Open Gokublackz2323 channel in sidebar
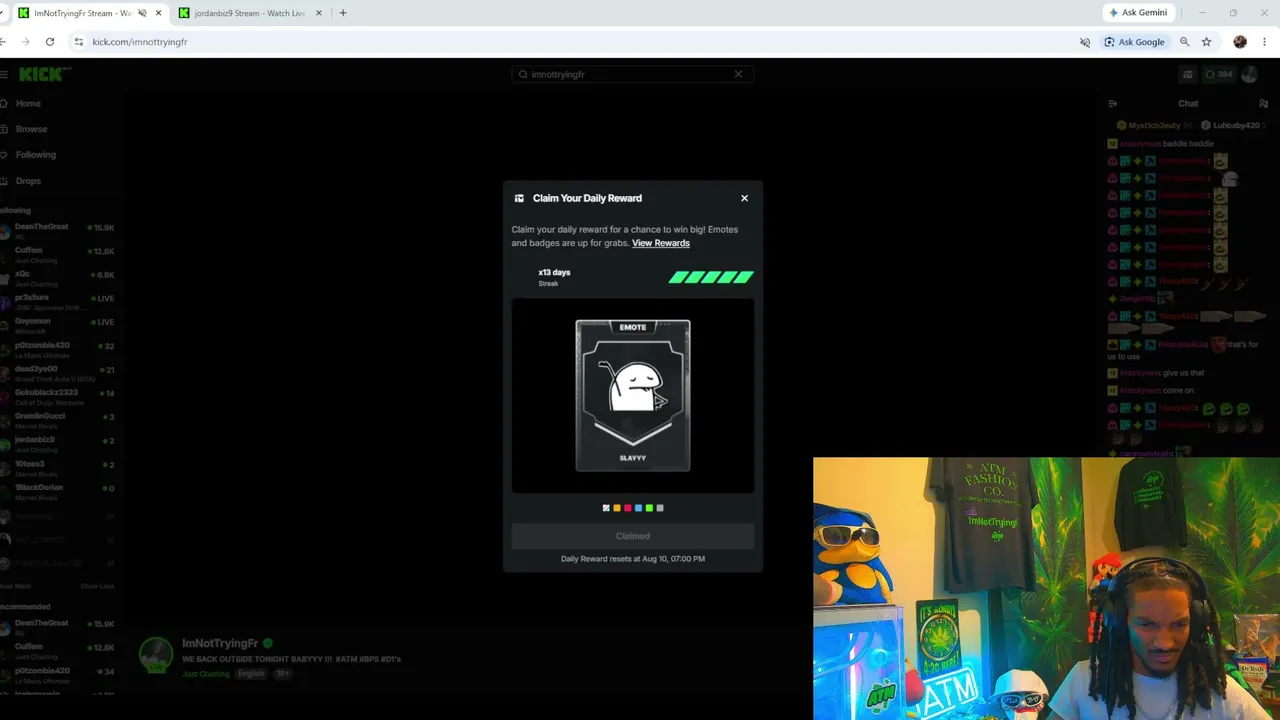 (58, 397)
